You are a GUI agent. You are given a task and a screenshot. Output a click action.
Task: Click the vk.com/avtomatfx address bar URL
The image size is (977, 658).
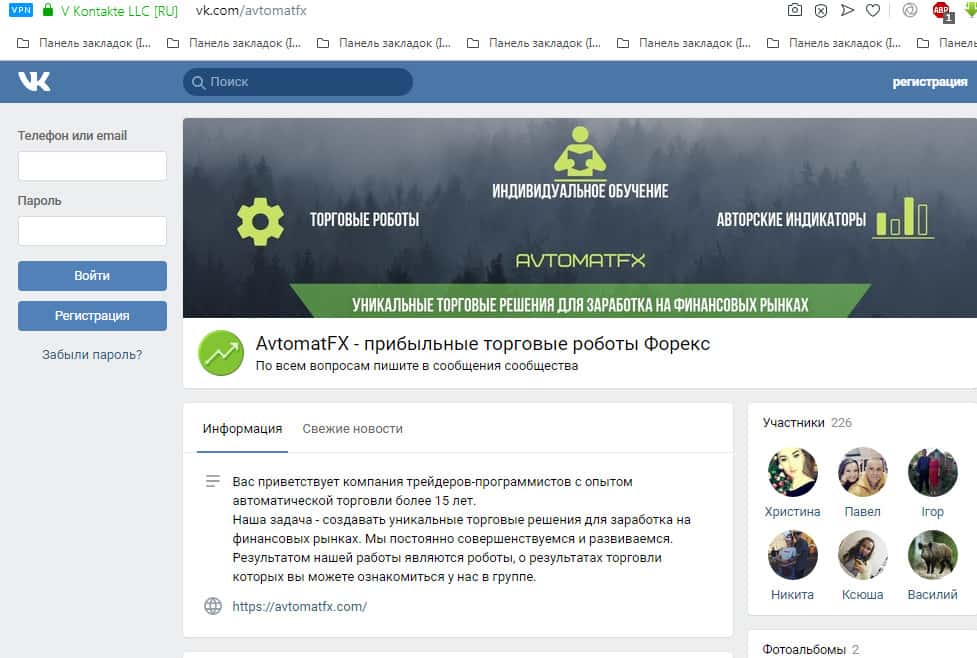pyautogui.click(x=251, y=11)
